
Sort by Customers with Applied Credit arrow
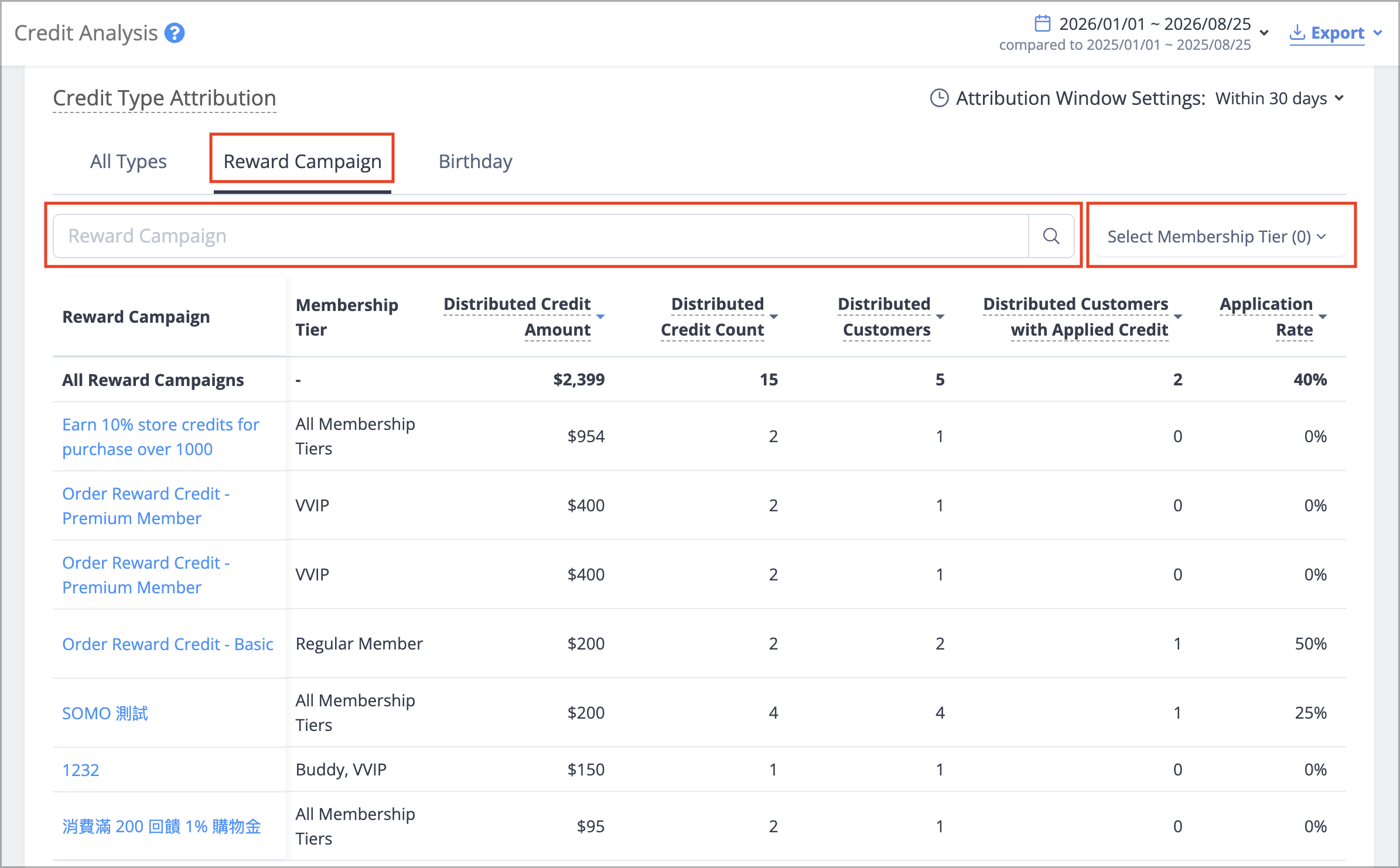tap(1178, 317)
